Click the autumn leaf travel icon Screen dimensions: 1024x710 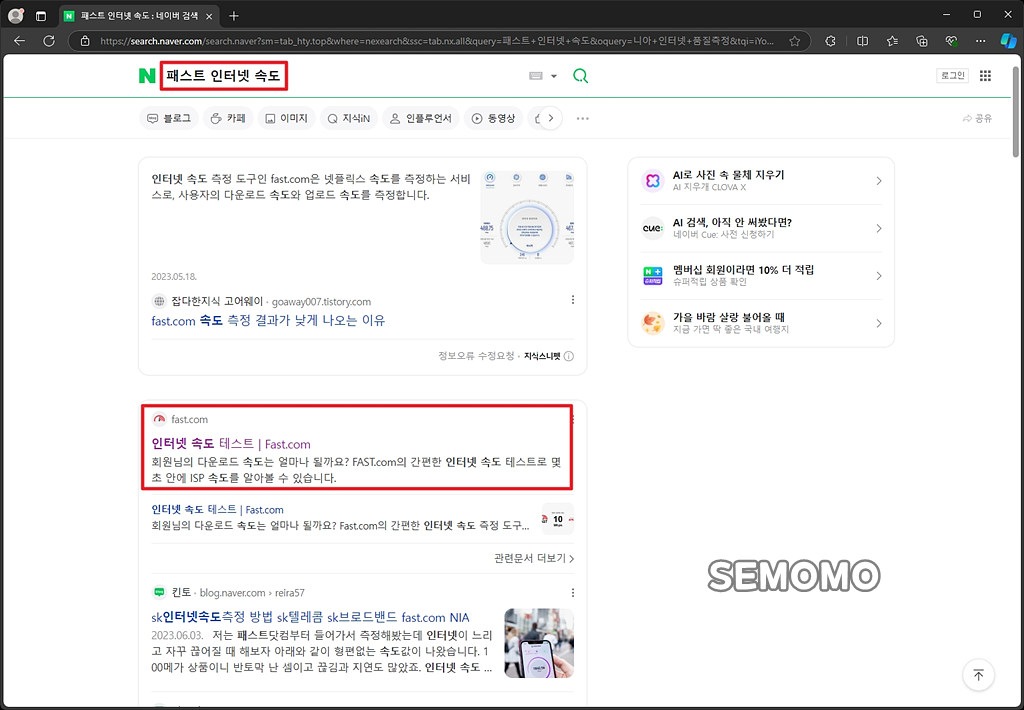[x=652, y=323]
